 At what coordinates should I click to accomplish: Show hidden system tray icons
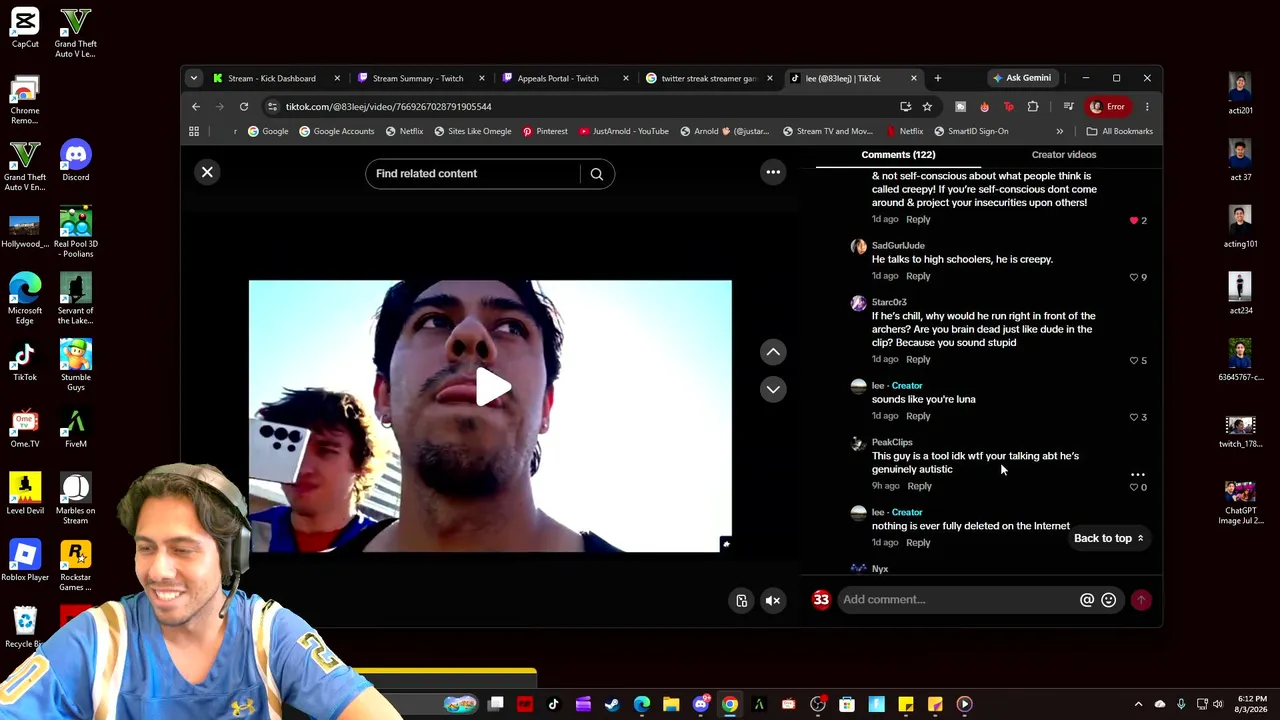[x=1138, y=705]
